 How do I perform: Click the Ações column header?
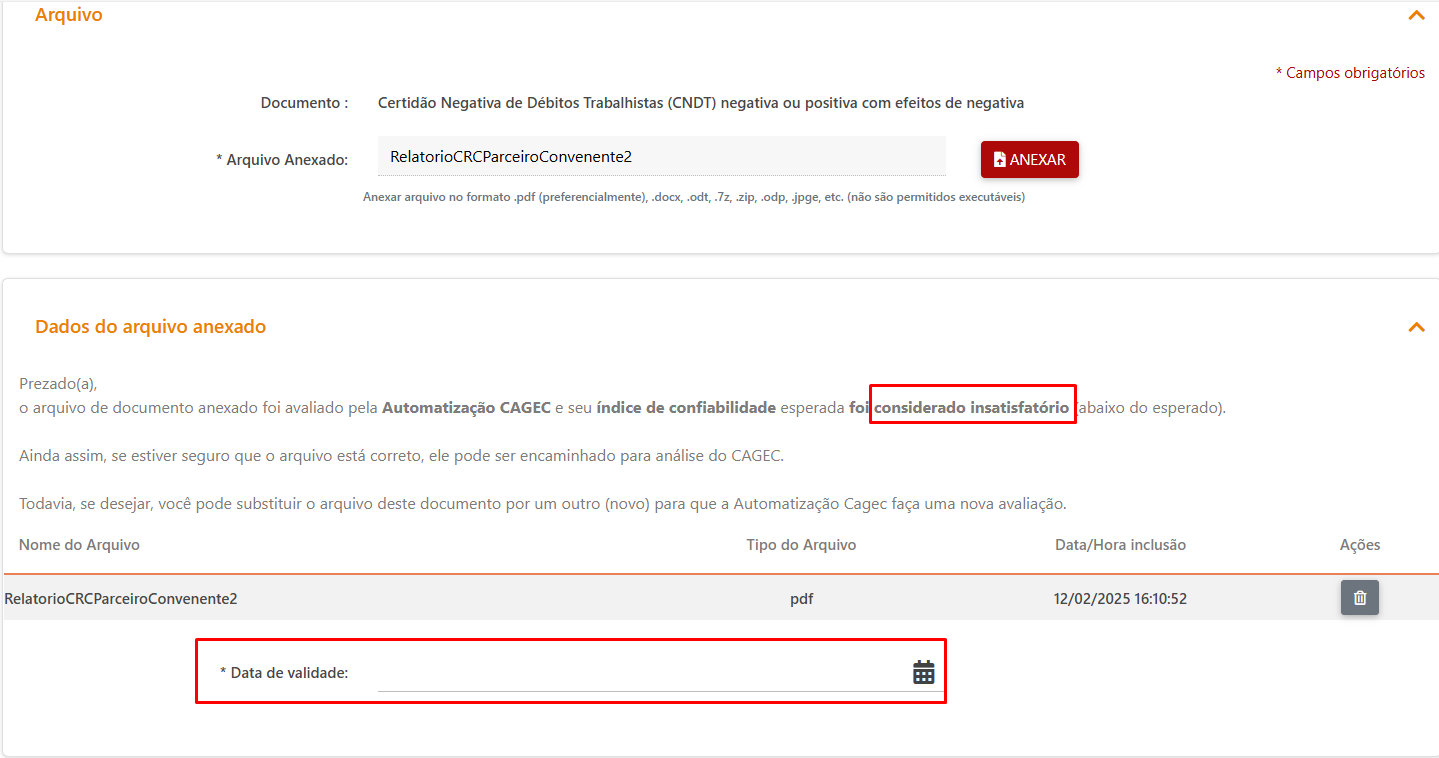1359,545
